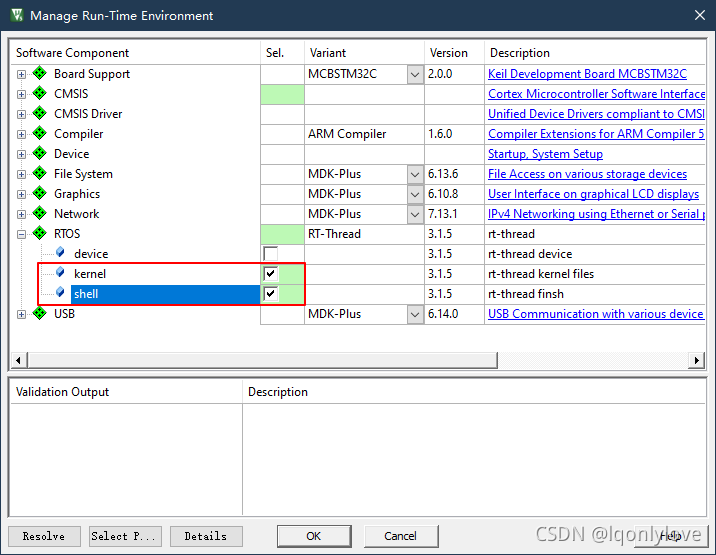Screen dimensions: 716x555
Task: Open Network MDK-Plus variant dropdown
Action: pos(415,214)
